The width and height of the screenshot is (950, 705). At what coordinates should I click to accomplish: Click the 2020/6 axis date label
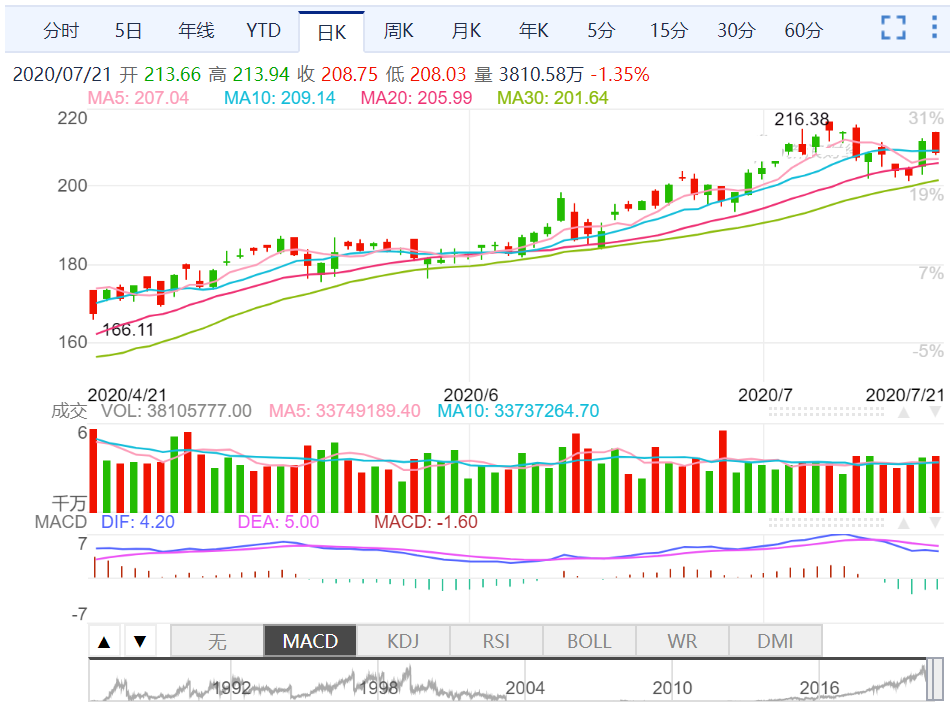[x=471, y=395]
